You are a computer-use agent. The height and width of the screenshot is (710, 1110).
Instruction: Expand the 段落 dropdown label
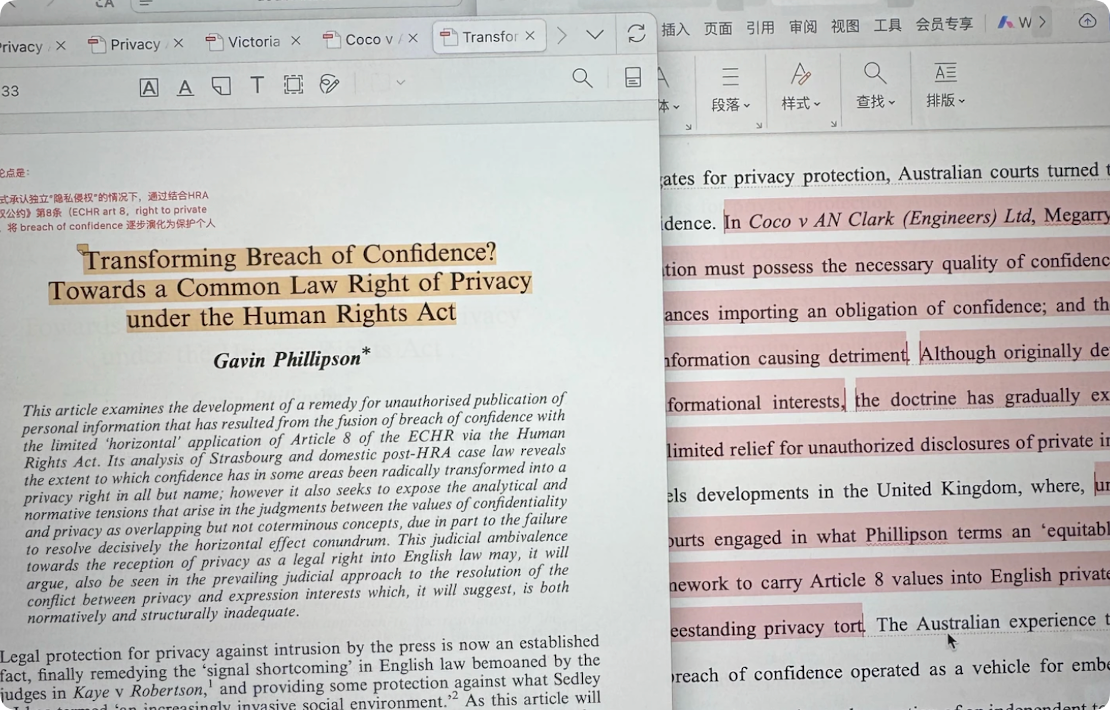point(731,105)
